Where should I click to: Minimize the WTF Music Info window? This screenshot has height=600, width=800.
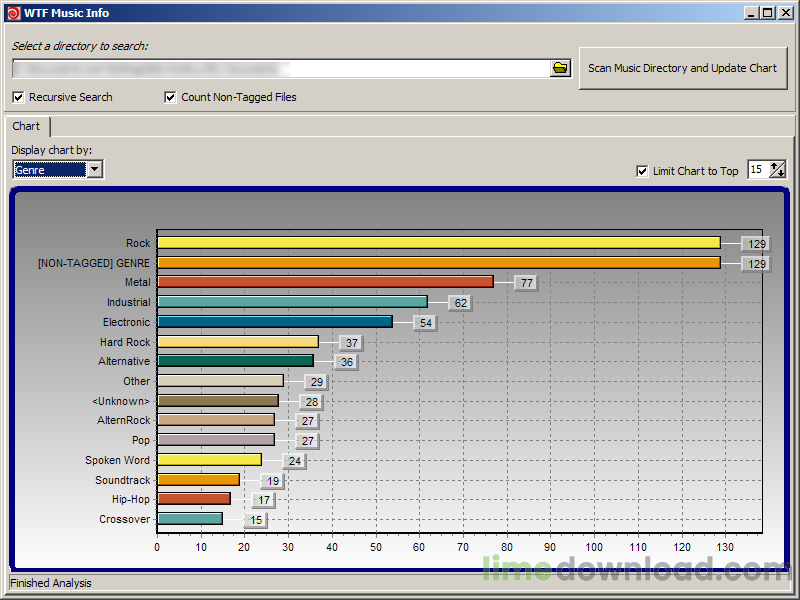click(751, 13)
